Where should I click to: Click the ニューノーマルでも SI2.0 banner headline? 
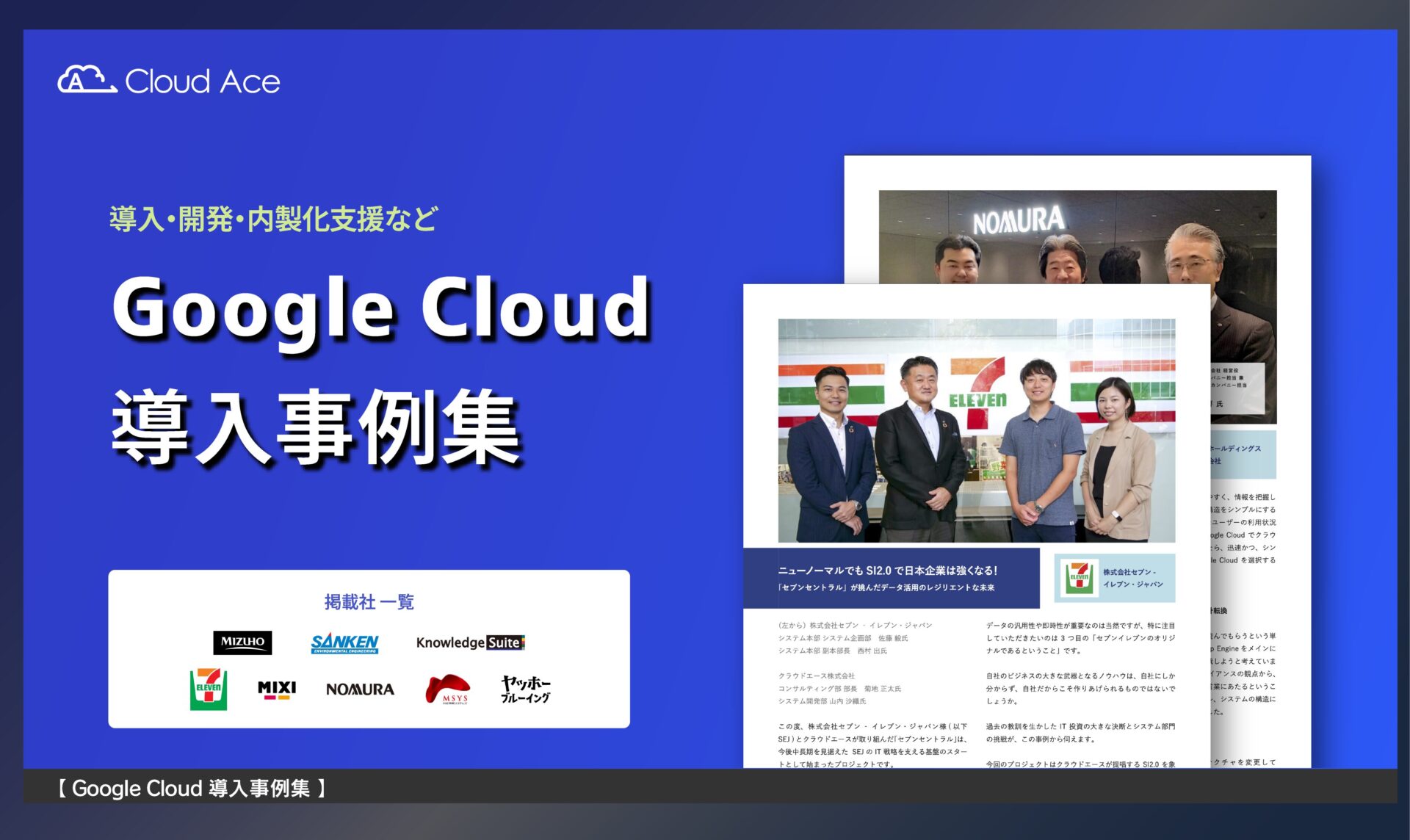888,570
